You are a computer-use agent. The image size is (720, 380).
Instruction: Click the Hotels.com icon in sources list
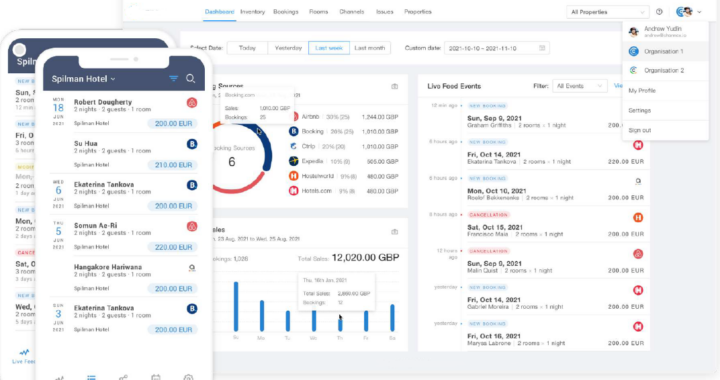pos(293,190)
